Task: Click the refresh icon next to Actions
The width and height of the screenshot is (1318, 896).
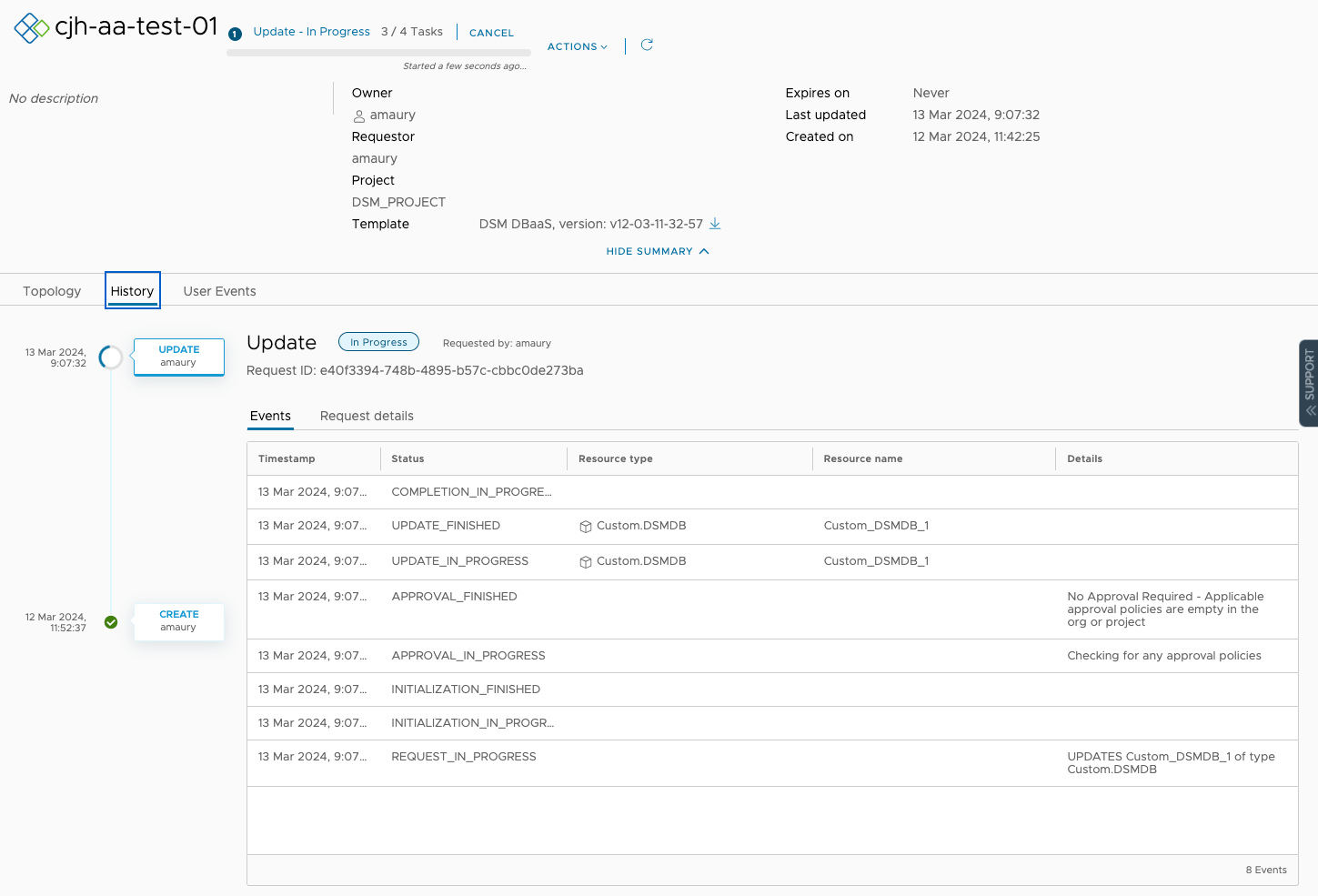Action: pyautogui.click(x=647, y=45)
